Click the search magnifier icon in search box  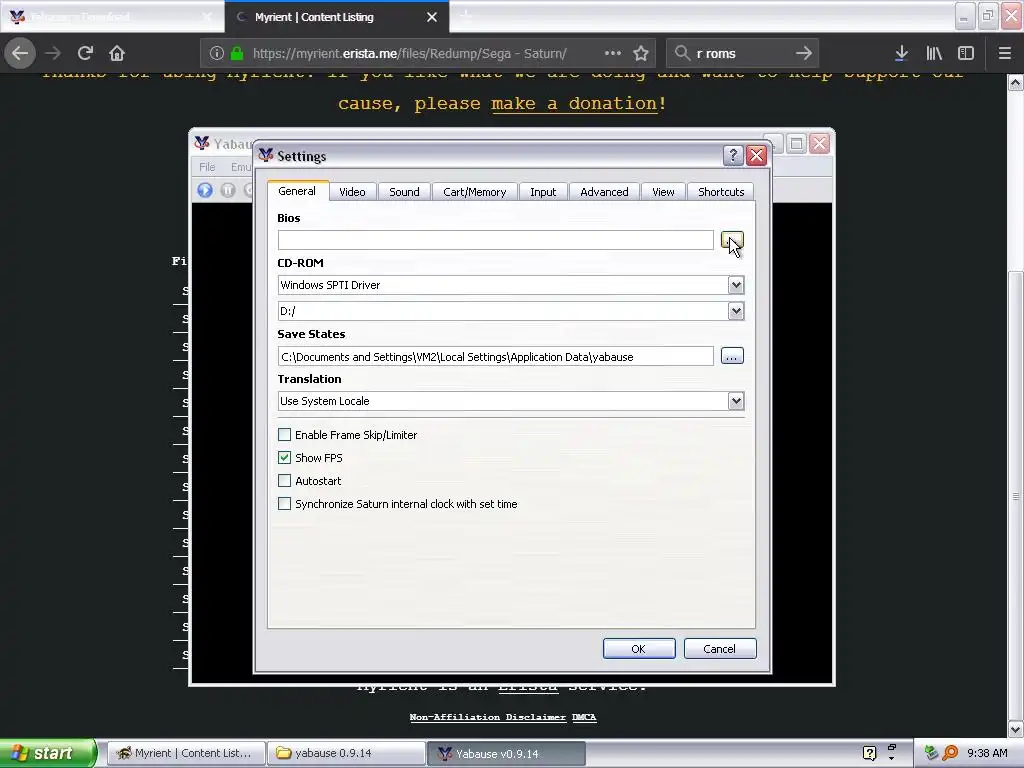[682, 53]
